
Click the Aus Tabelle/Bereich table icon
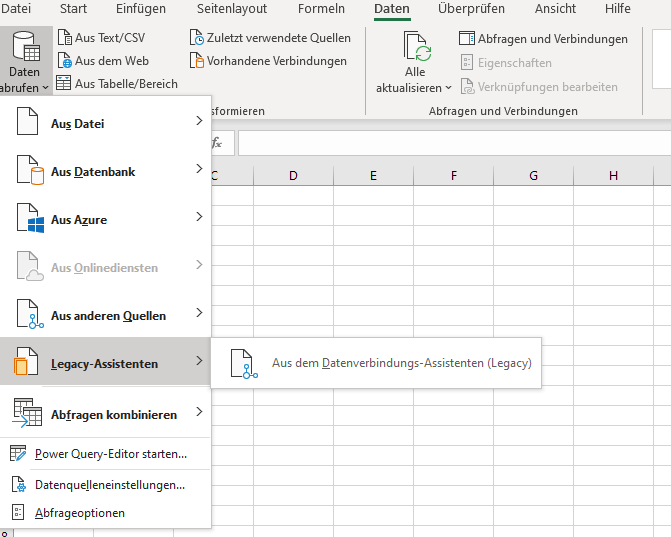pos(64,83)
